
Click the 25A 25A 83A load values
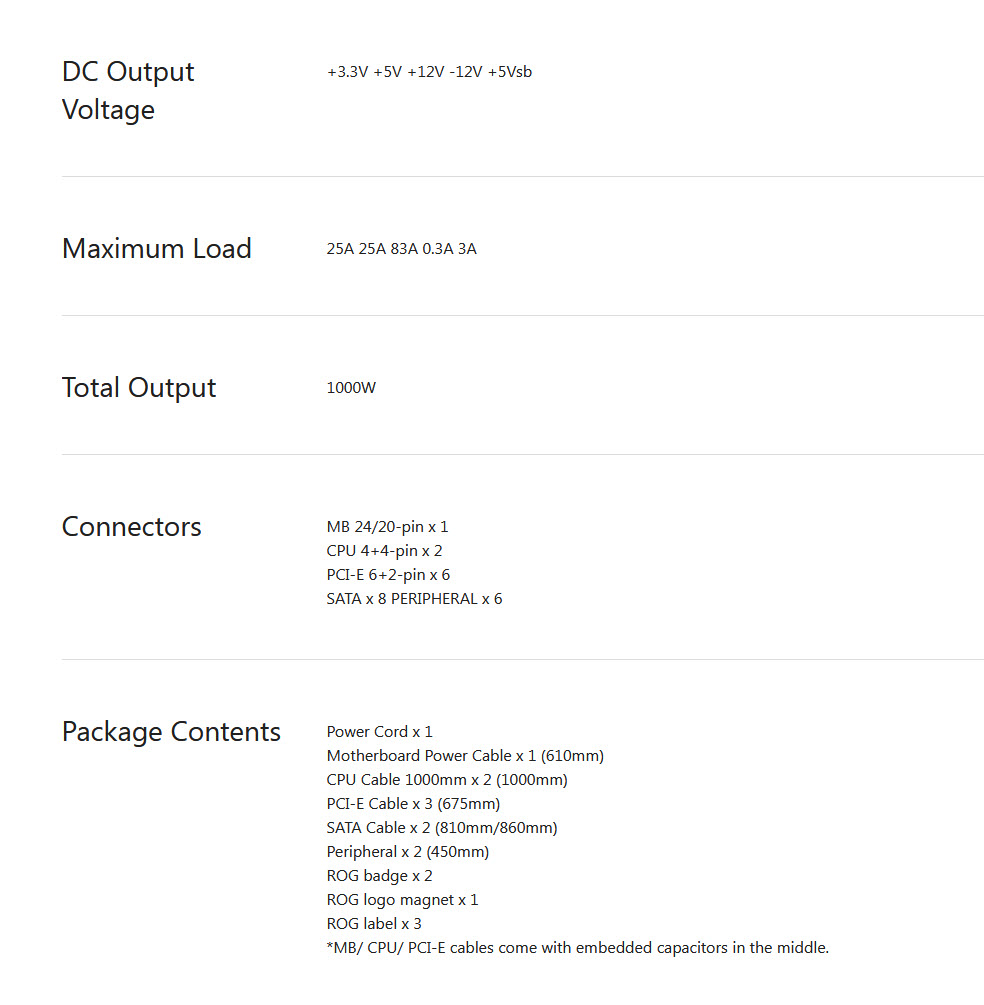[x=401, y=249]
